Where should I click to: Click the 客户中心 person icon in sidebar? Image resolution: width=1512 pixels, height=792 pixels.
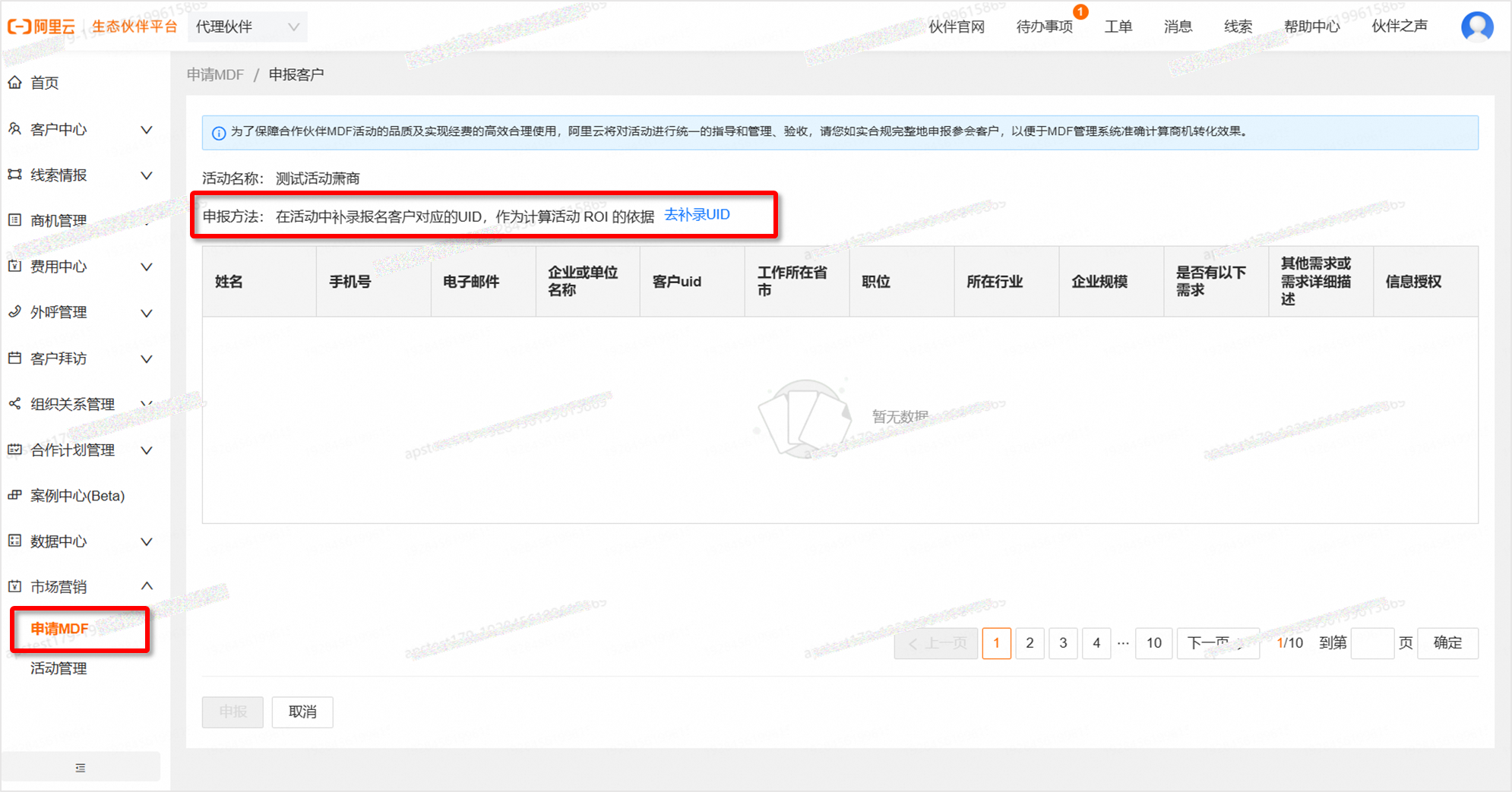(14, 129)
